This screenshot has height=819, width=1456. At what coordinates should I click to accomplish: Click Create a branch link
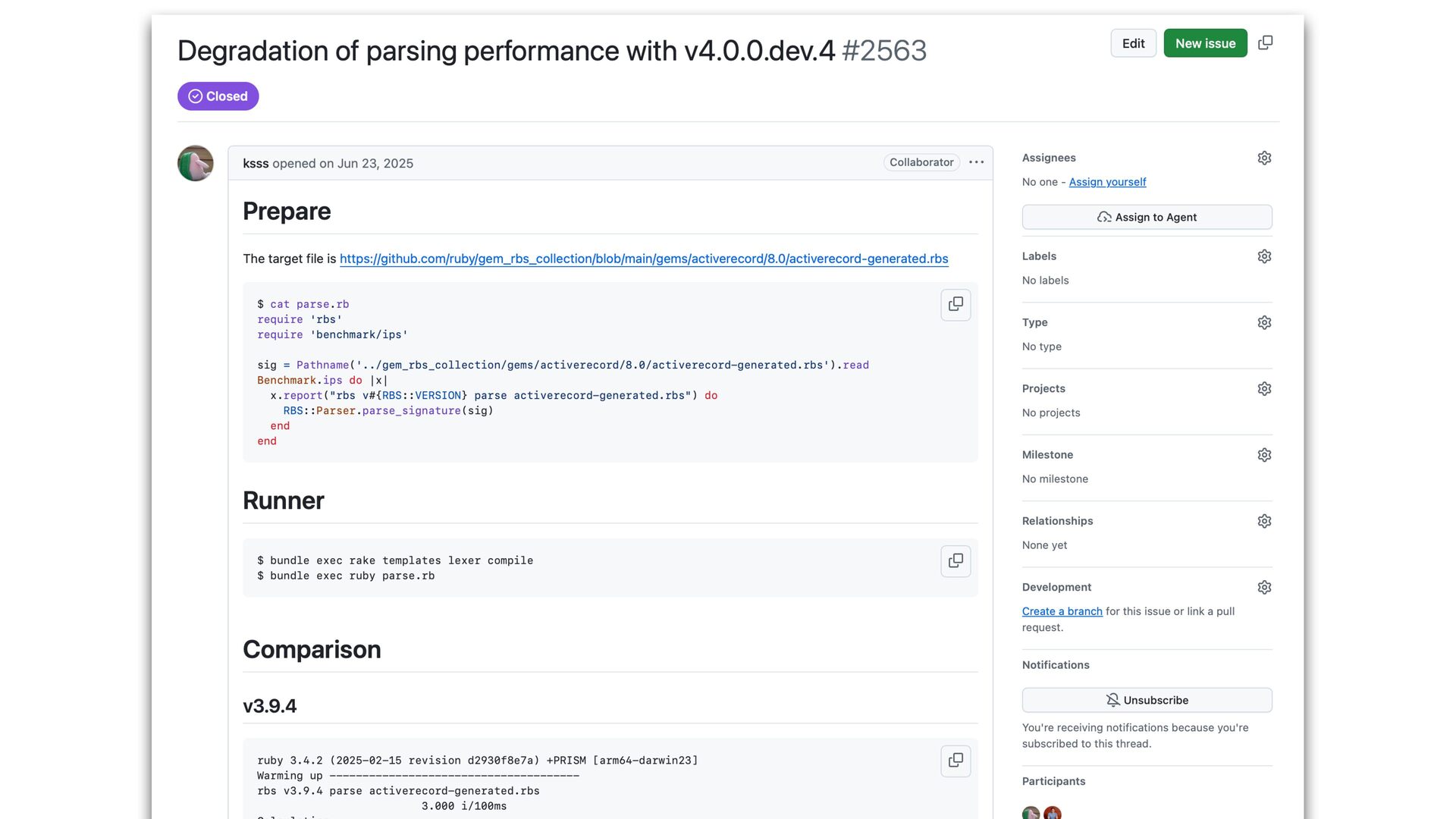click(1062, 611)
